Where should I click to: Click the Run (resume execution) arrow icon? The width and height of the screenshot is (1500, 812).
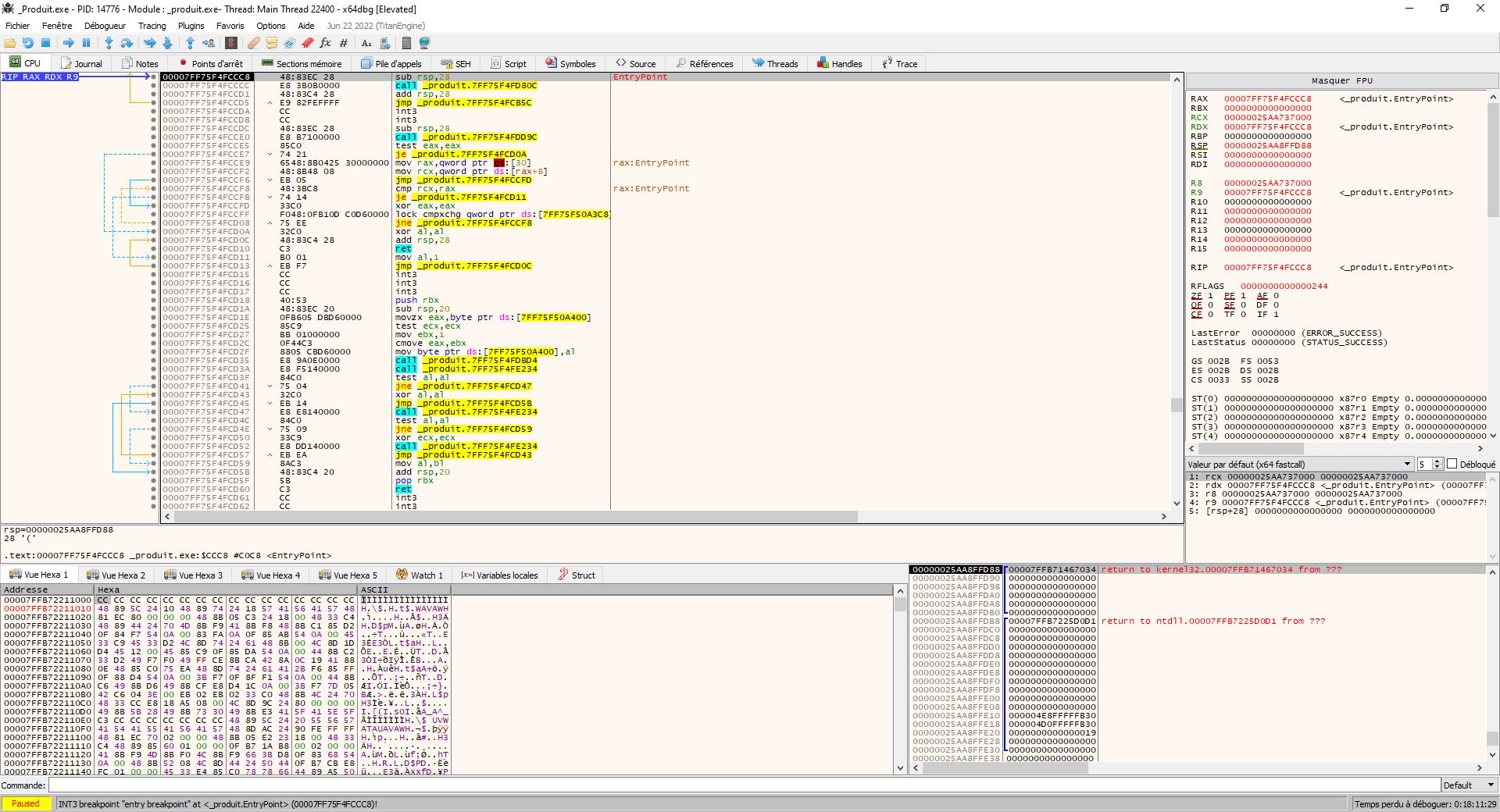[x=69, y=44]
